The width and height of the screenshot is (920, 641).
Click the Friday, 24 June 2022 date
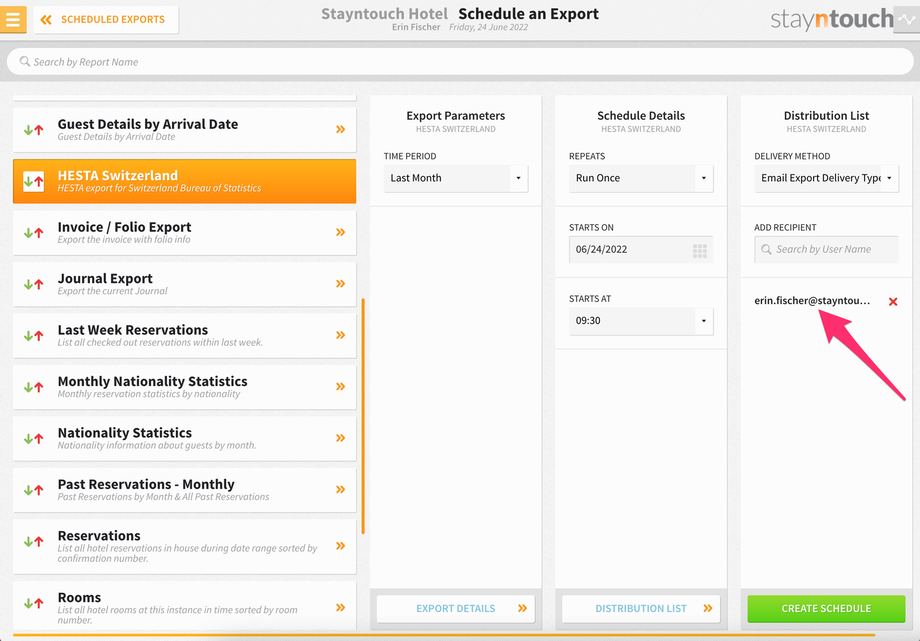point(489,27)
